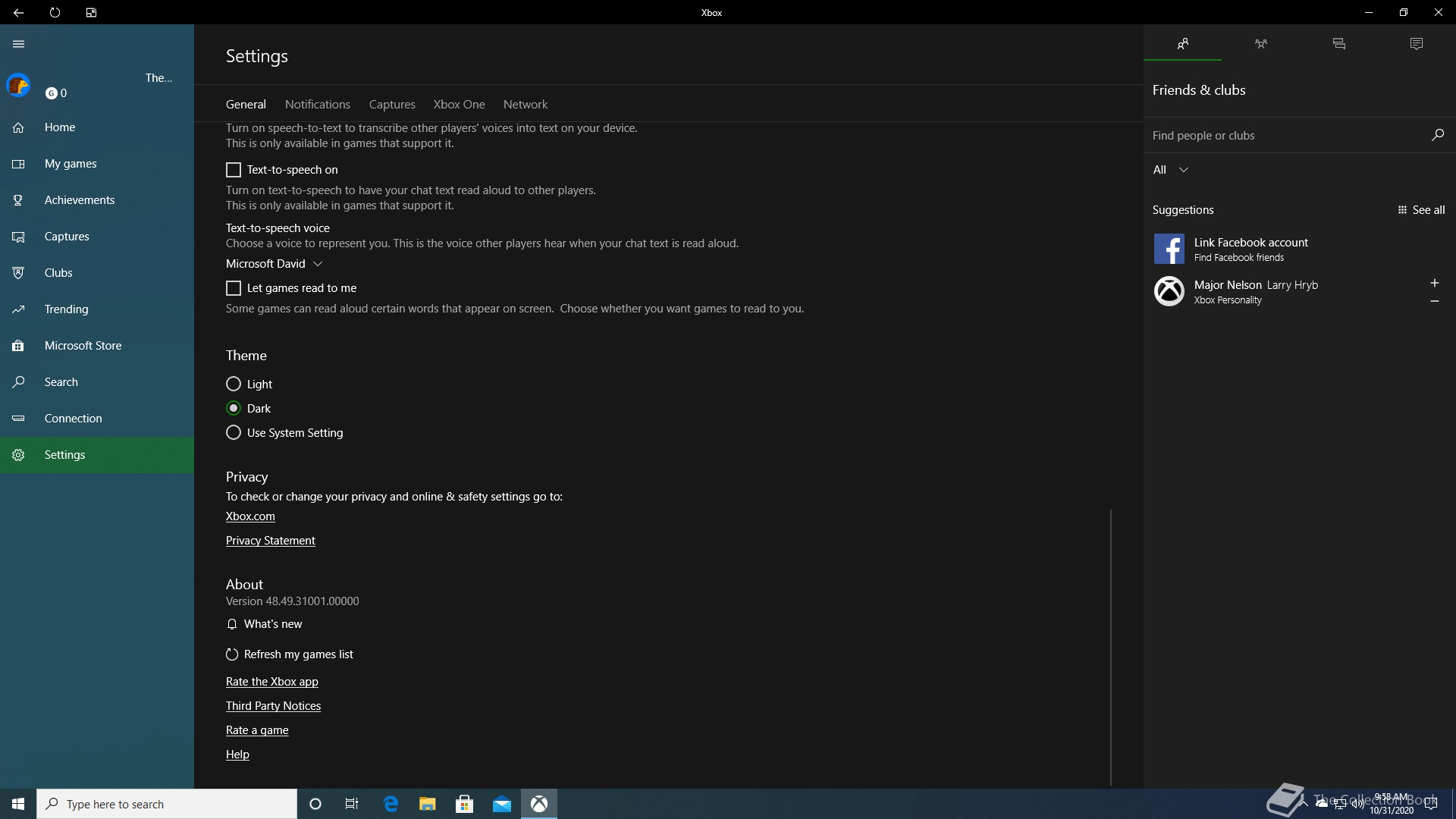Open the Parties icon in right panel
1456x819 pixels.
point(1260,44)
